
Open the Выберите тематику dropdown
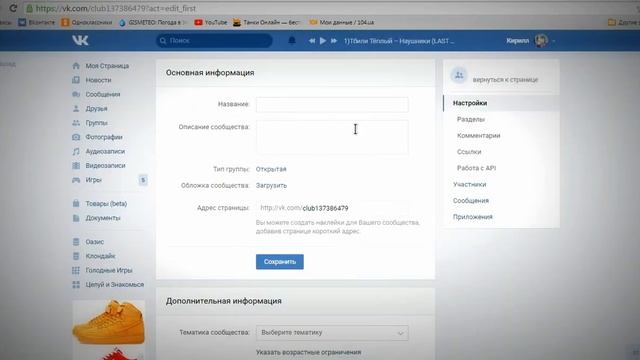coord(332,333)
